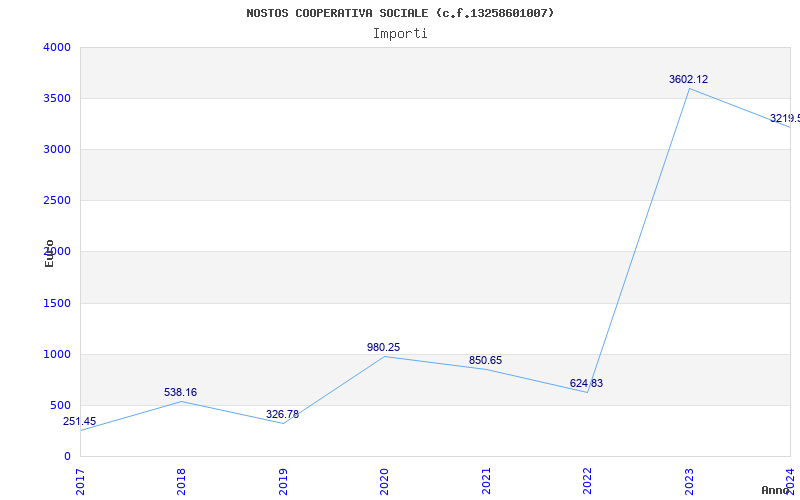Click the 500 y-axis tick label
The height and width of the screenshot is (500, 800).
point(61,406)
